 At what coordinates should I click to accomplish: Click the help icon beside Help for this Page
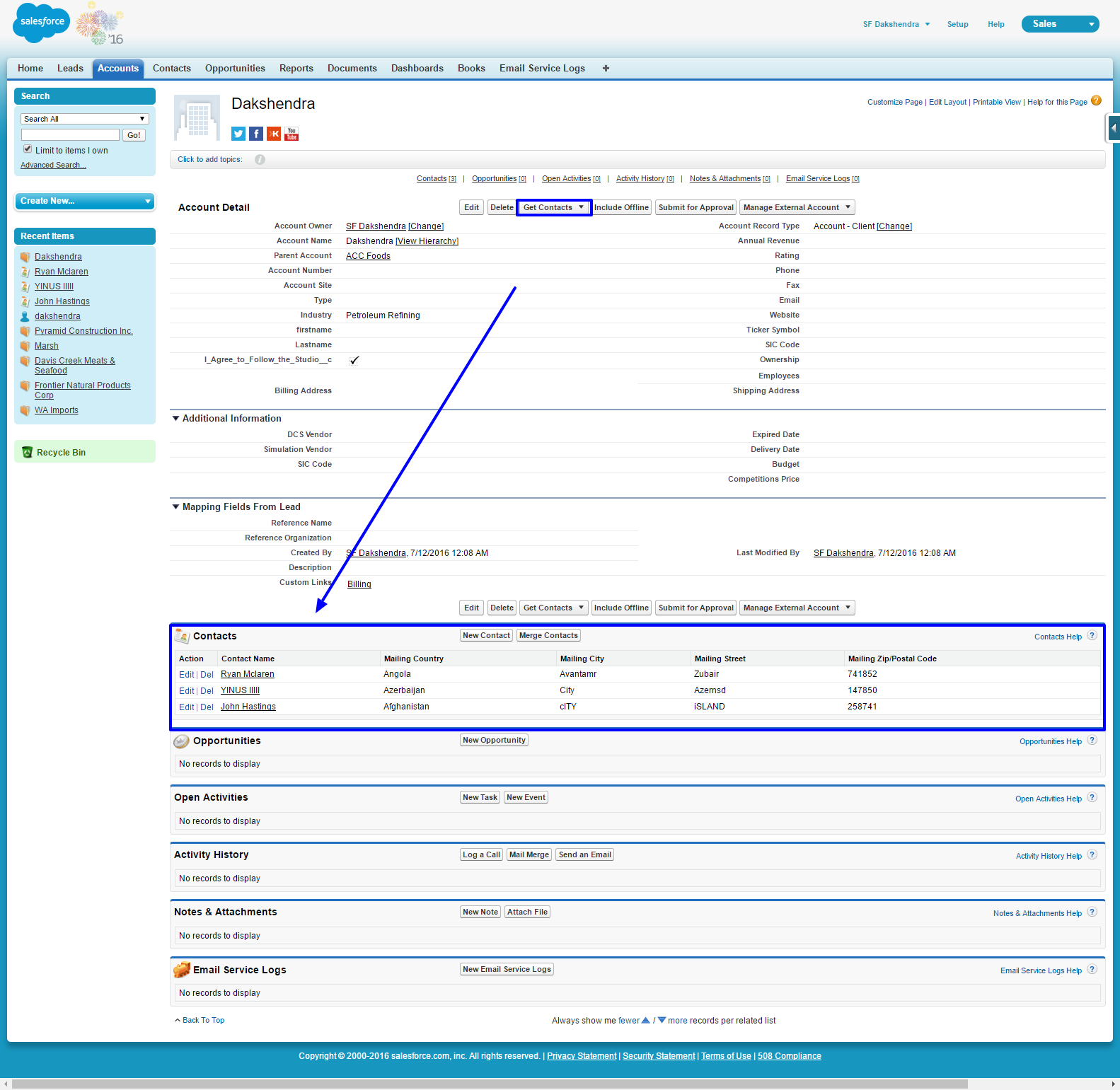pos(1096,101)
